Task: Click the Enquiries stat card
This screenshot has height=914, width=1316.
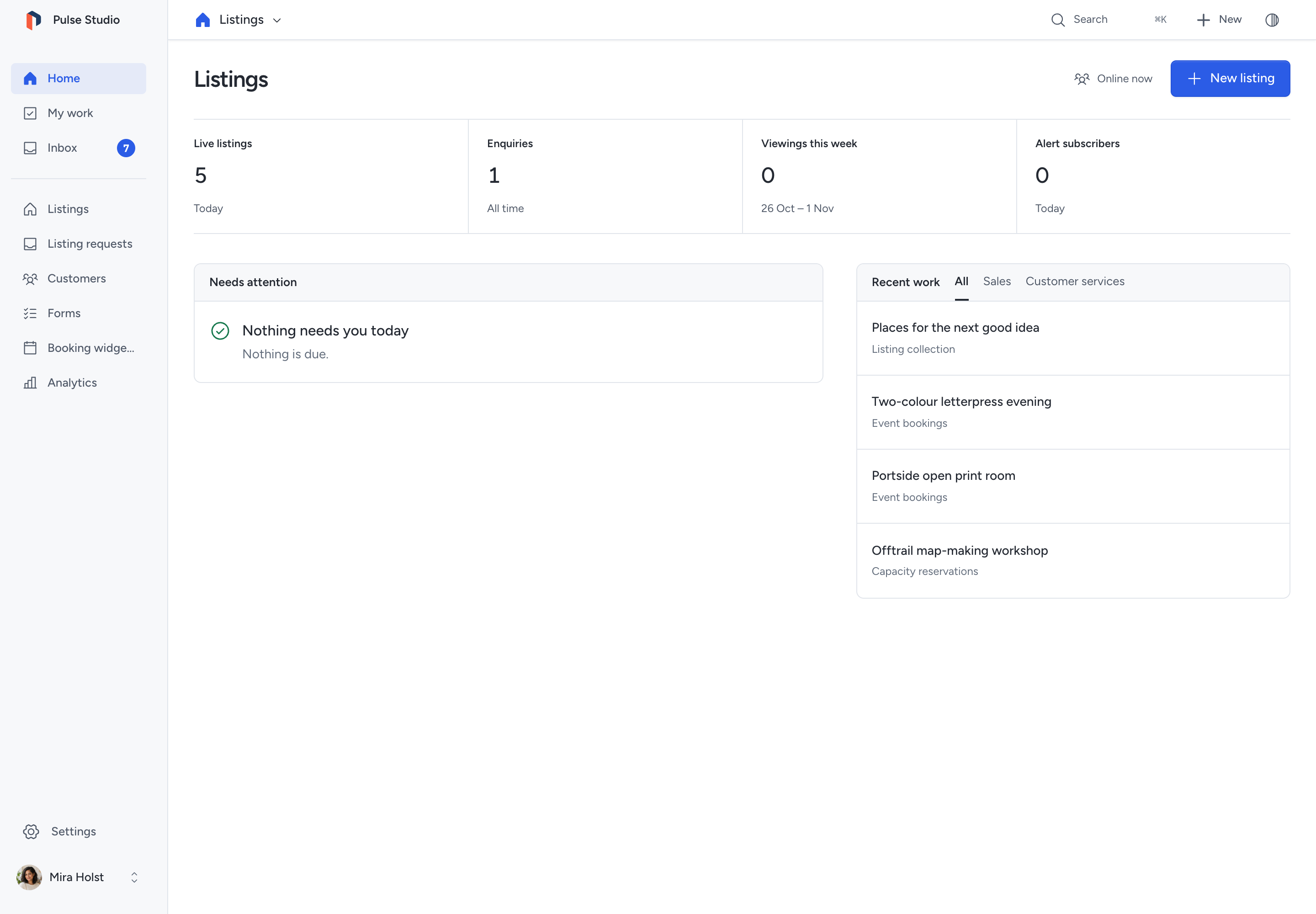Action: tap(605, 176)
